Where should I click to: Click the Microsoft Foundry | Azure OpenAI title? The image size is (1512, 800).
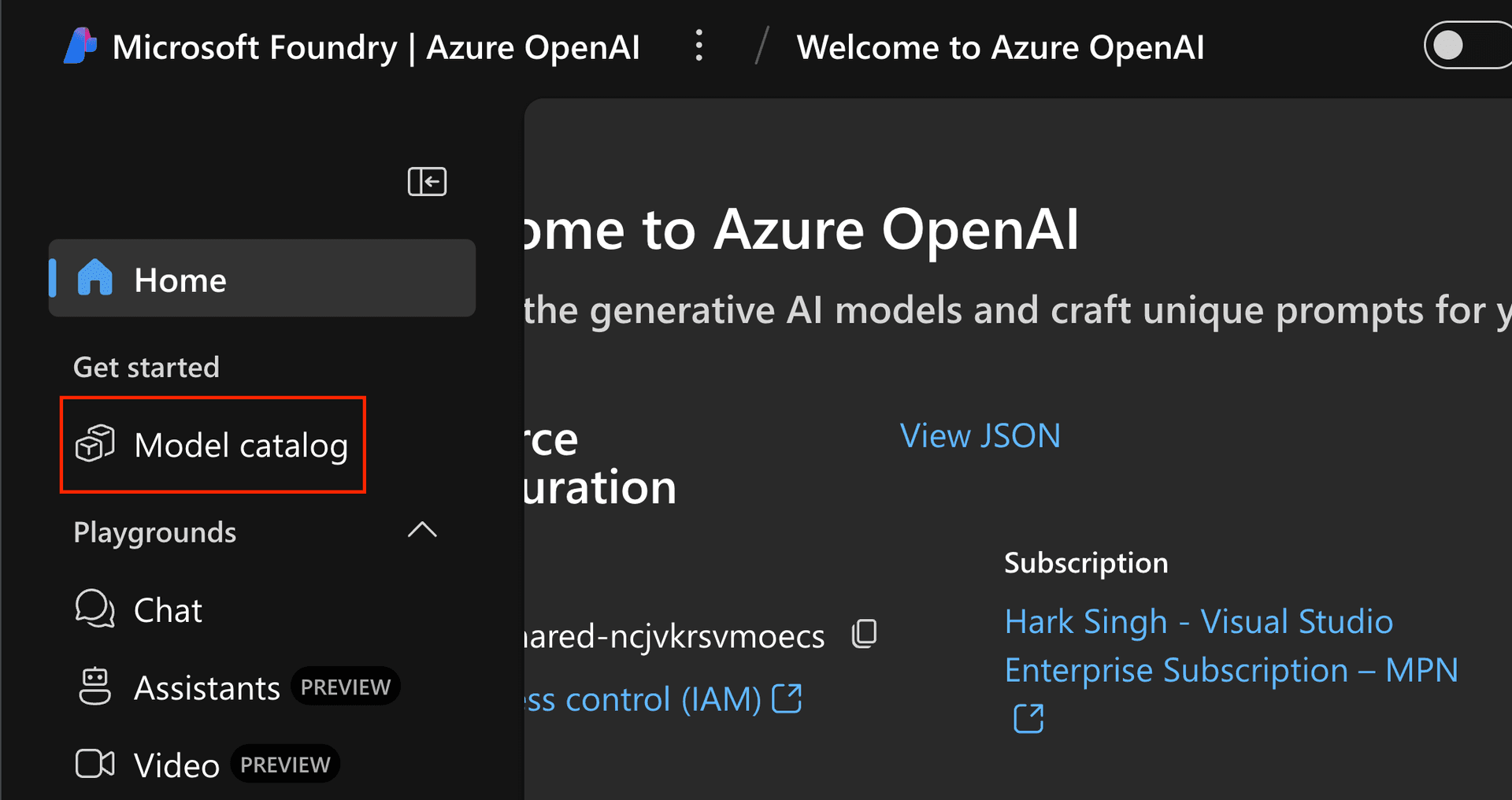376,47
